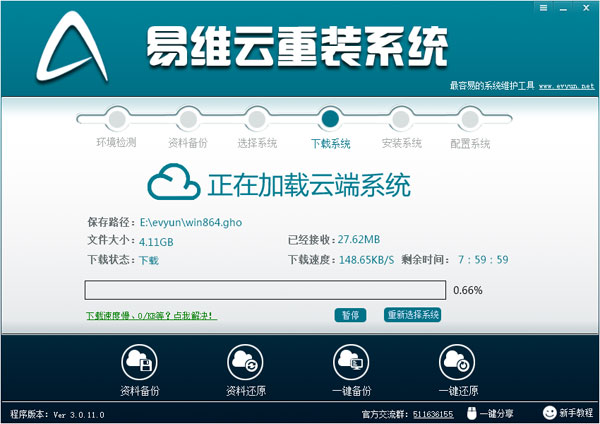Open the official group number 511636155
The height and width of the screenshot is (424, 600).
pyautogui.click(x=433, y=414)
